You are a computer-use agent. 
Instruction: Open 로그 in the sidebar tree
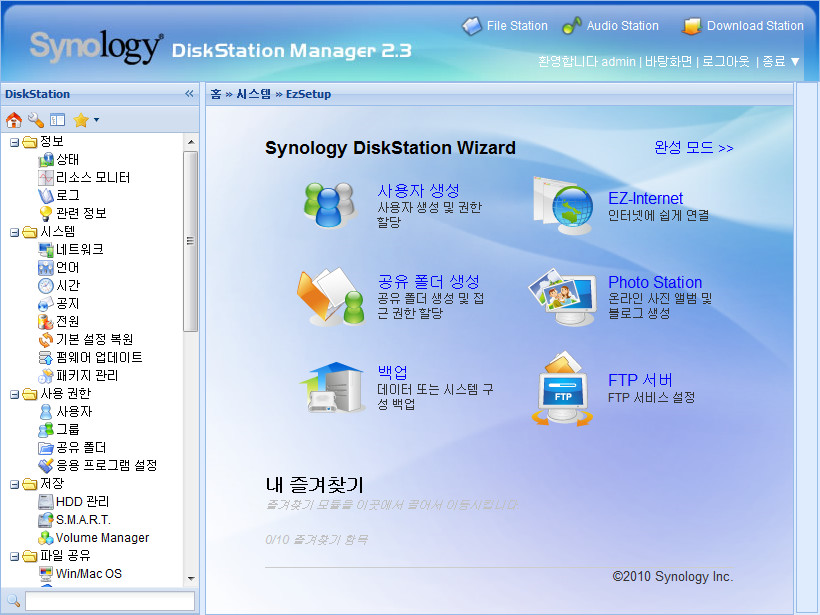point(68,195)
